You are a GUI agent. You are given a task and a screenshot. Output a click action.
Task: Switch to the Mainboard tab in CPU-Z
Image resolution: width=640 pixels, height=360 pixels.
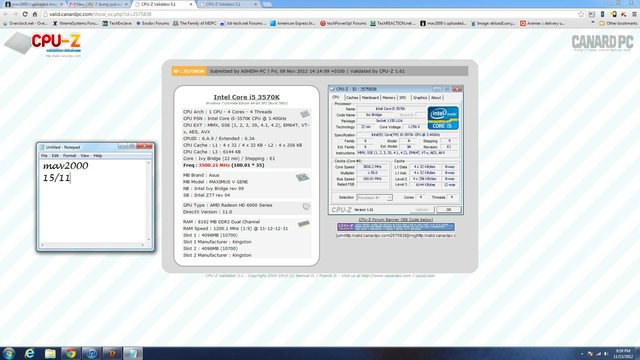pyautogui.click(x=370, y=98)
